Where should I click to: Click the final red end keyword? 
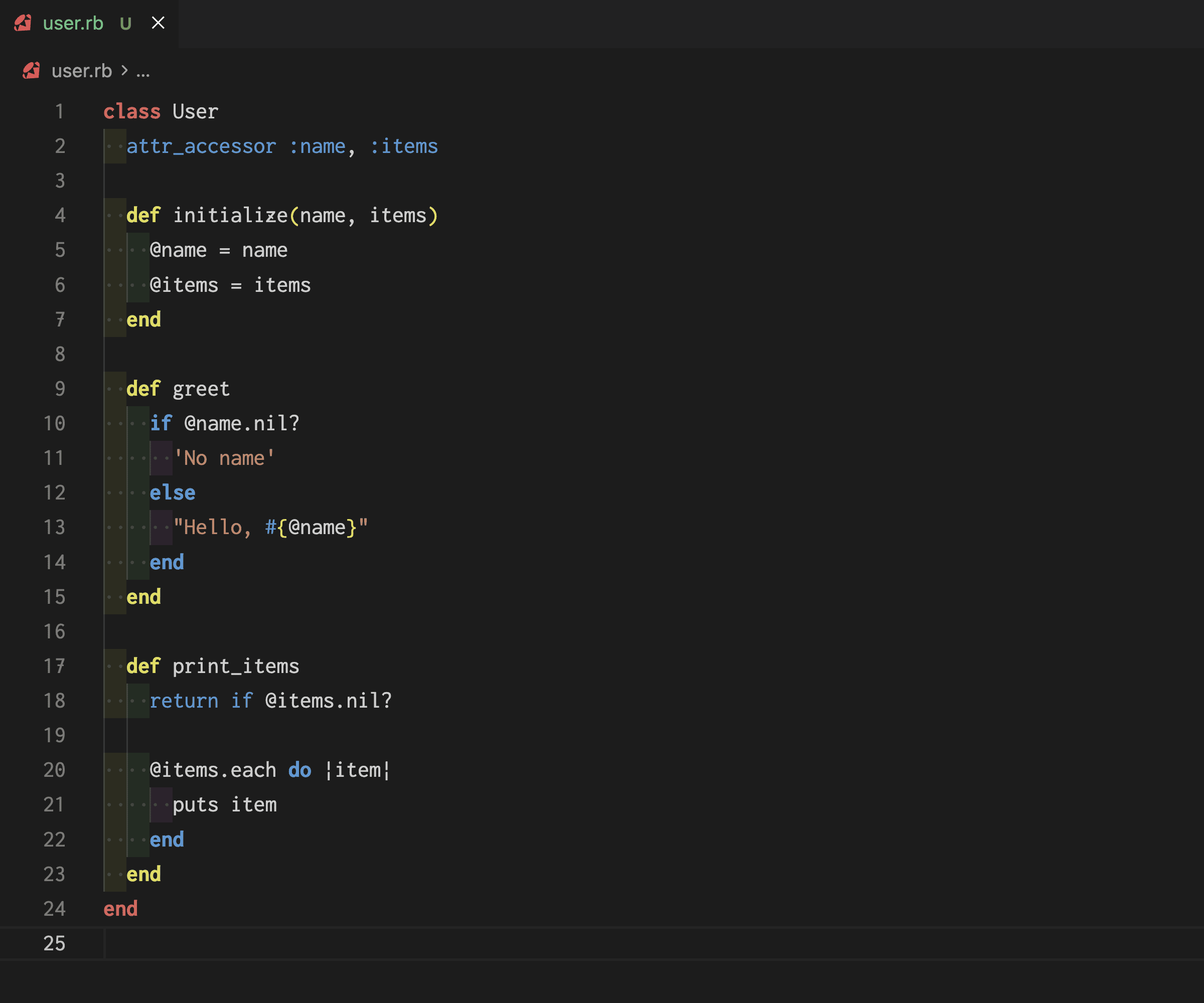120,909
